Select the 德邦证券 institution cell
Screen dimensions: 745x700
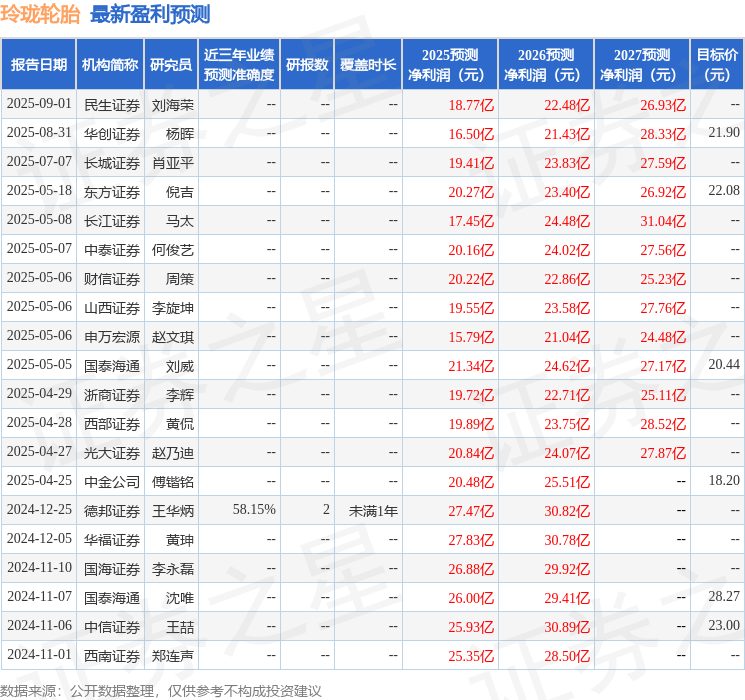(112, 511)
